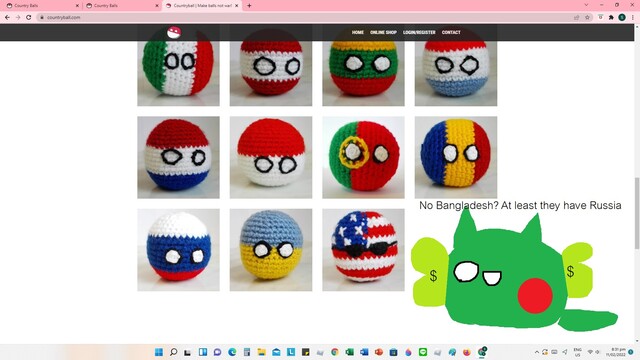
Task: Open the CONTACT link
Action: (x=451, y=32)
